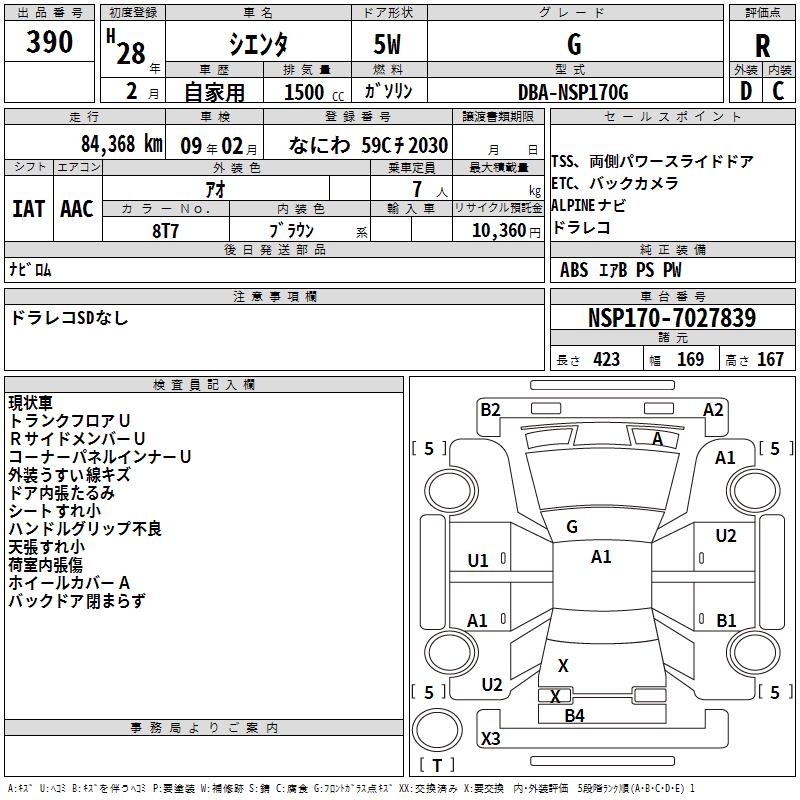Click the exterior grade D
The image size is (800, 800).
(746, 91)
